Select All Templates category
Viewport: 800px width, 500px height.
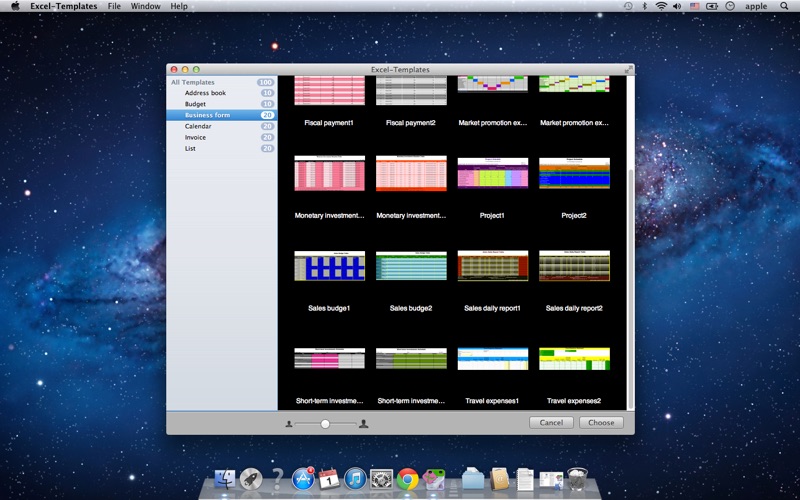tap(222, 82)
